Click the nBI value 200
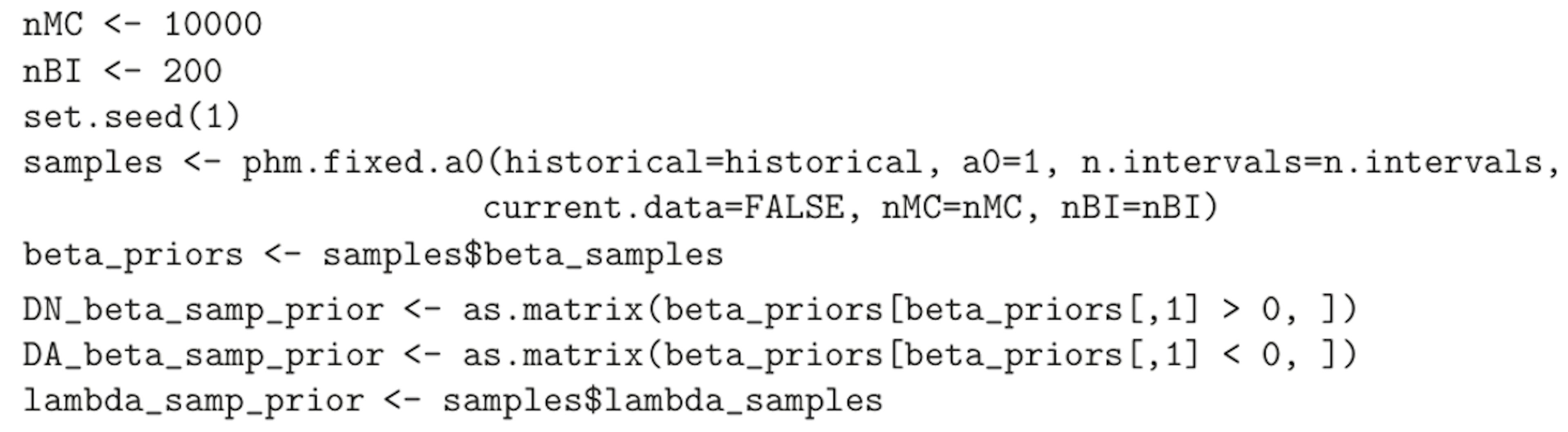Screen dimensions: 1568x432 point(192,71)
